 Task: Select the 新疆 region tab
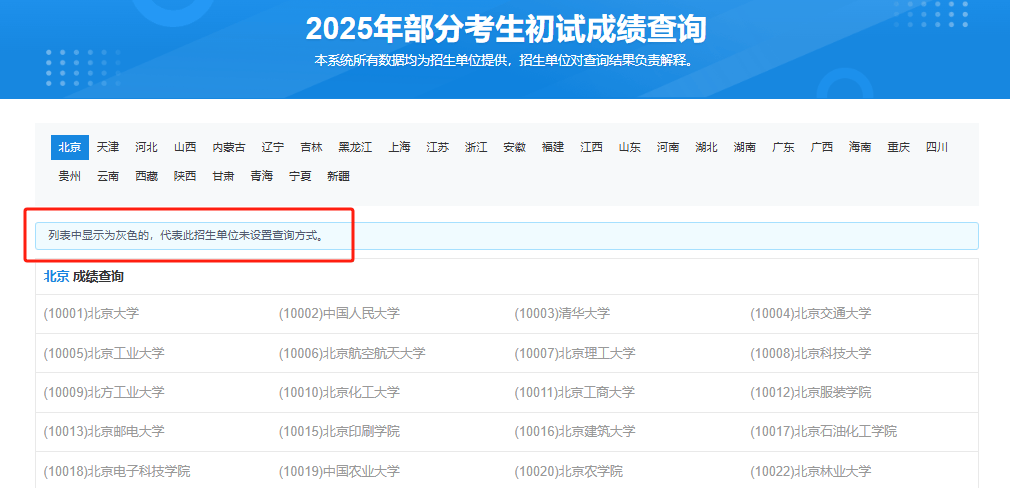pyautogui.click(x=339, y=176)
